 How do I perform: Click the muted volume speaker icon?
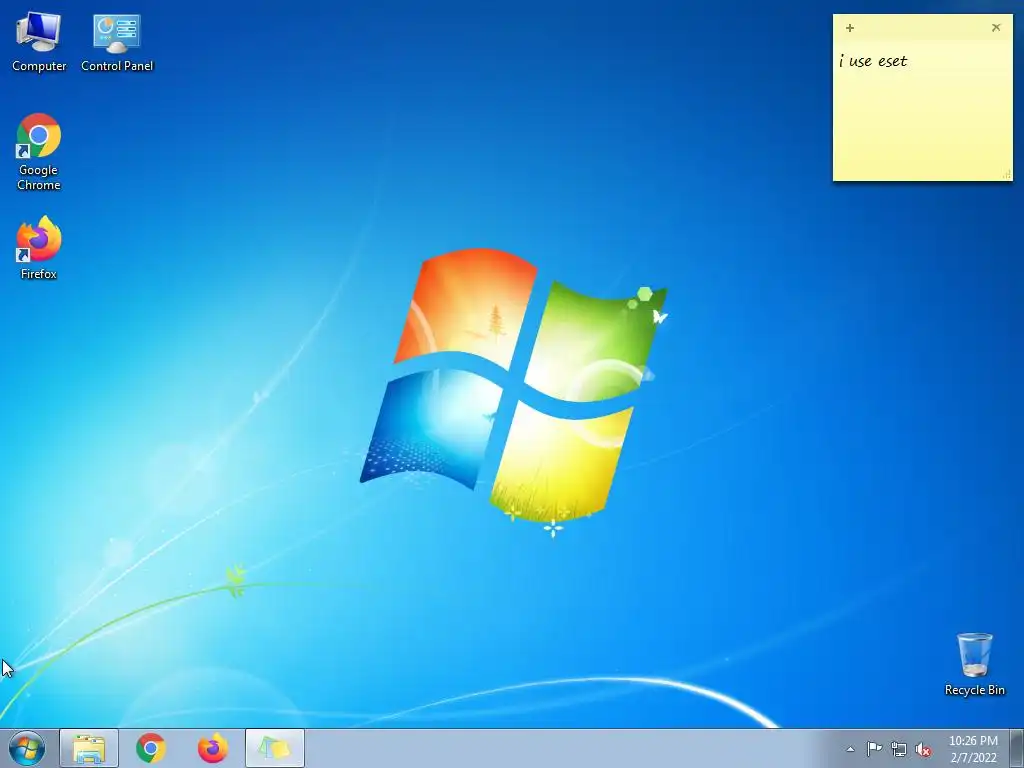(923, 750)
